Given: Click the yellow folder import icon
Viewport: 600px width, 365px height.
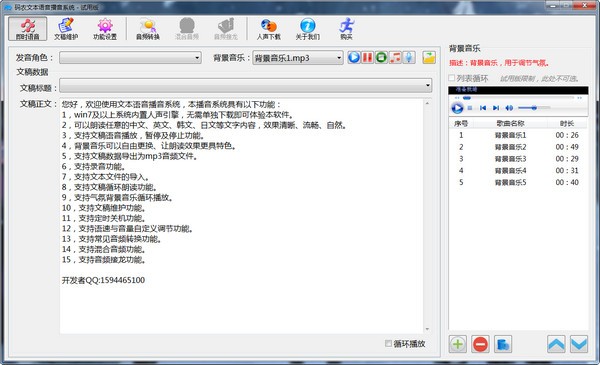Looking at the screenshot, I should point(429,57).
